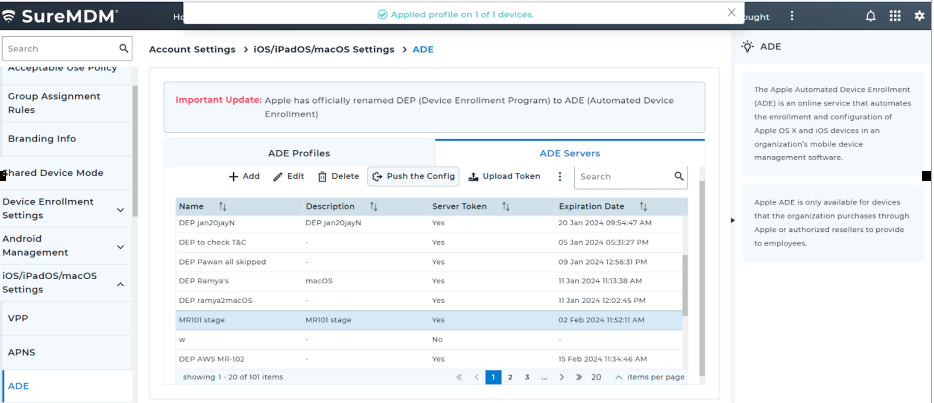Image resolution: width=934 pixels, height=403 pixels.
Task: Click the Upload Token button
Action: coord(505,176)
